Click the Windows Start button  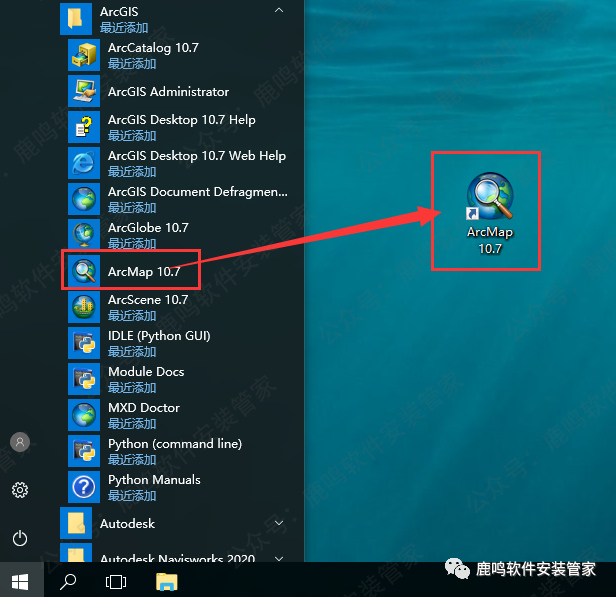20,580
